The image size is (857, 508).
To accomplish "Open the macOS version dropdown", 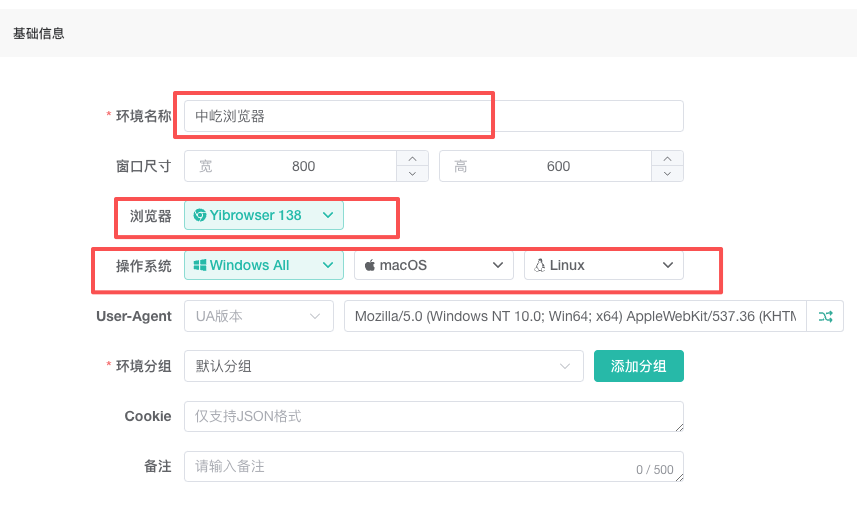I will [497, 265].
